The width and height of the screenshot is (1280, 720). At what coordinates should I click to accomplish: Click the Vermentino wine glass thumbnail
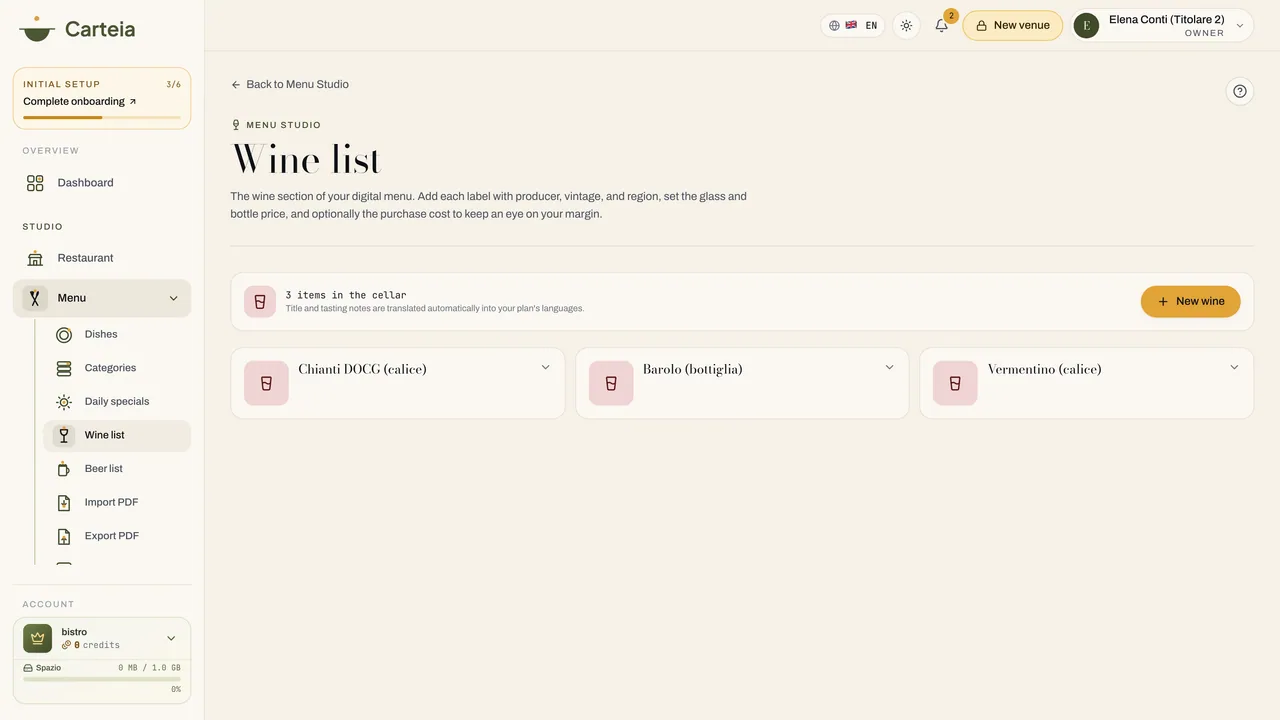pyautogui.click(x=955, y=383)
